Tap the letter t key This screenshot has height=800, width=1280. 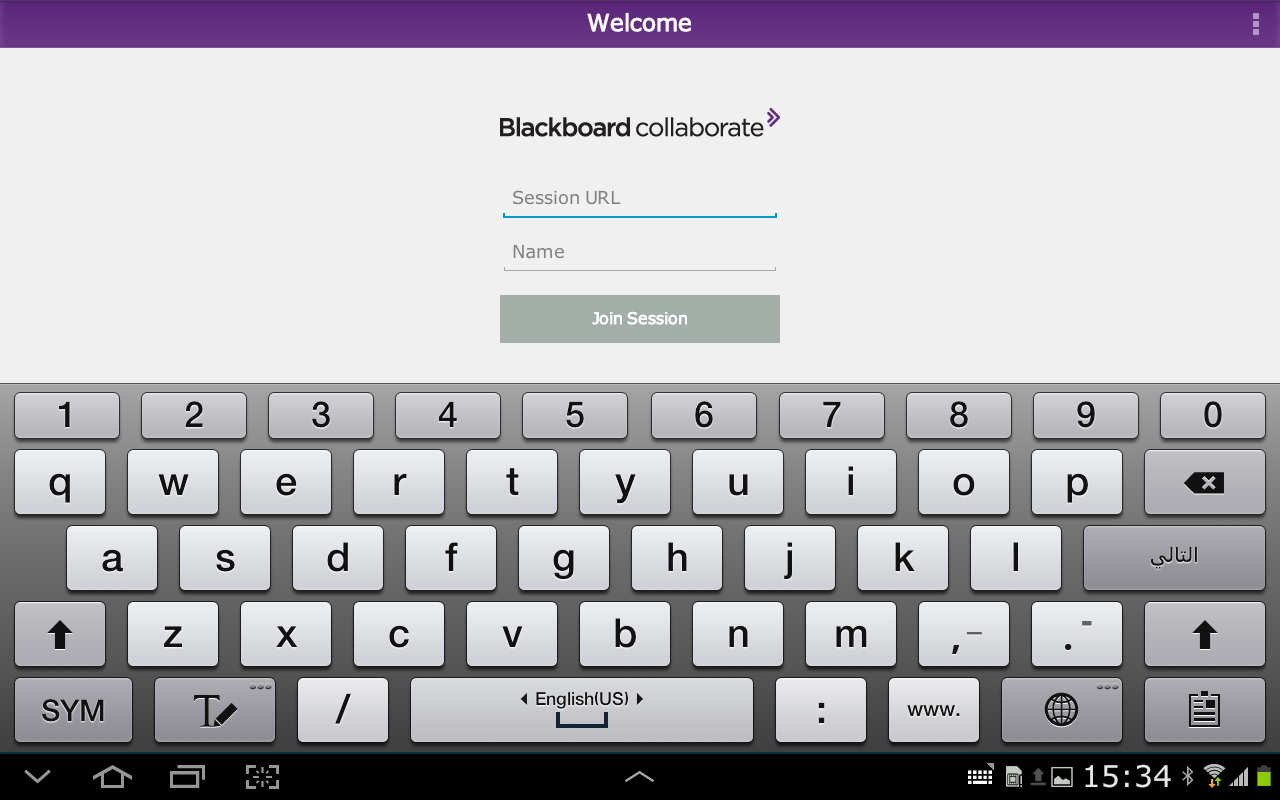pos(512,483)
